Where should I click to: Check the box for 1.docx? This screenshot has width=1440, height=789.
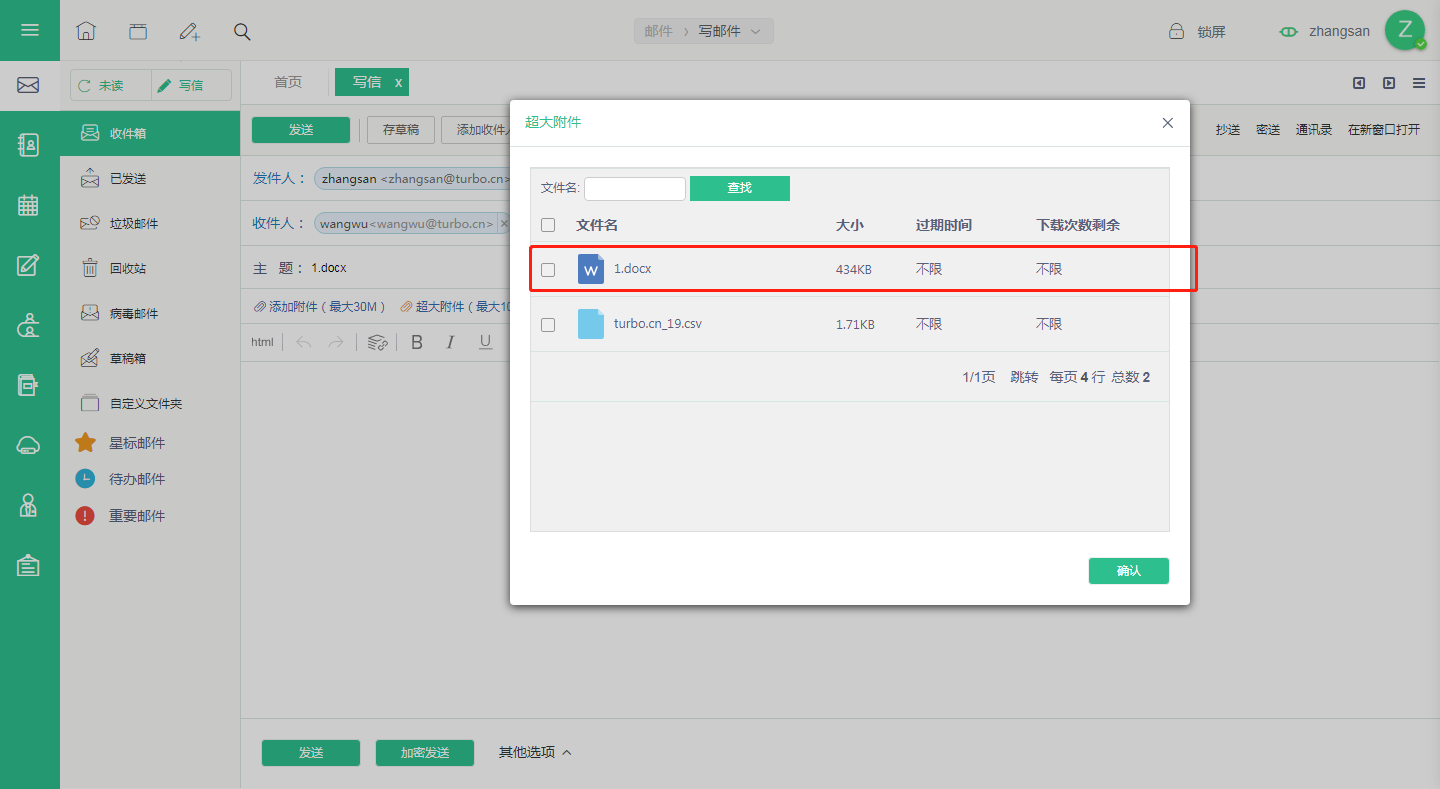tap(548, 270)
